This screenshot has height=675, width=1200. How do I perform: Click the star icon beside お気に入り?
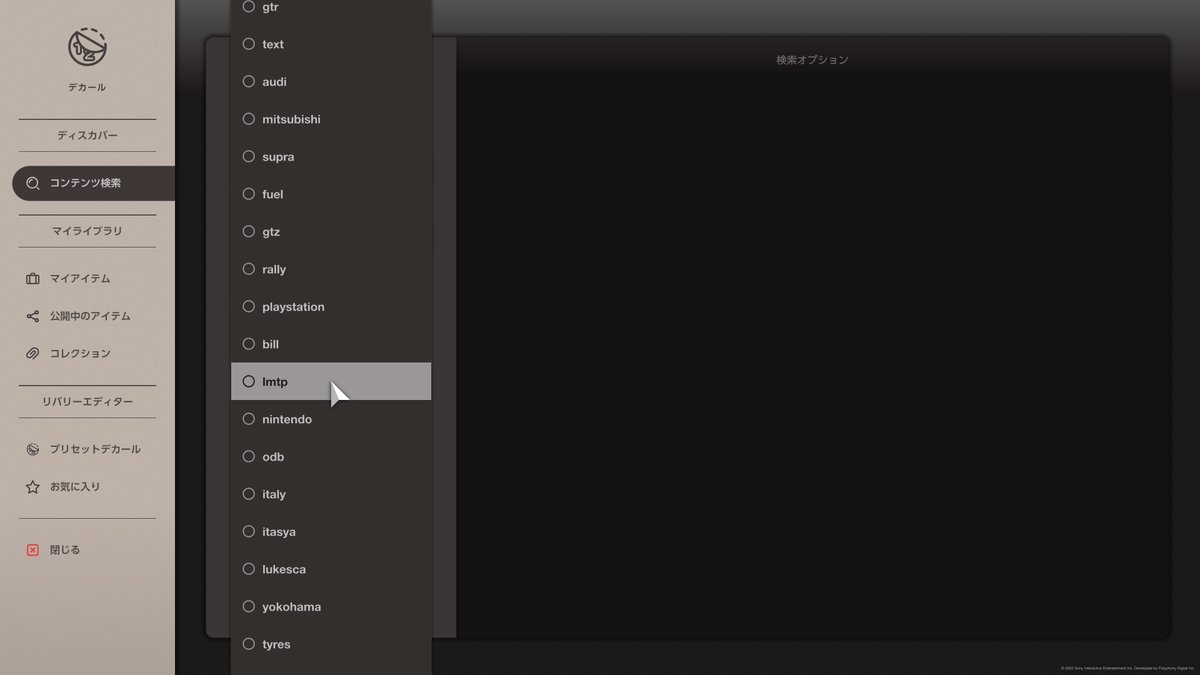(x=33, y=487)
